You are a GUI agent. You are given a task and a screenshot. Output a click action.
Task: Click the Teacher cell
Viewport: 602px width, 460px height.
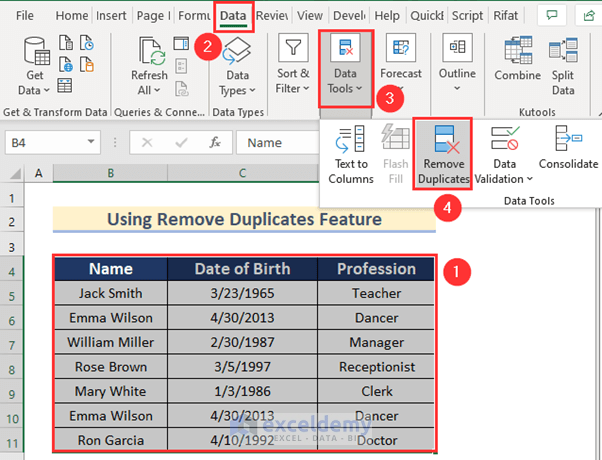click(376, 293)
